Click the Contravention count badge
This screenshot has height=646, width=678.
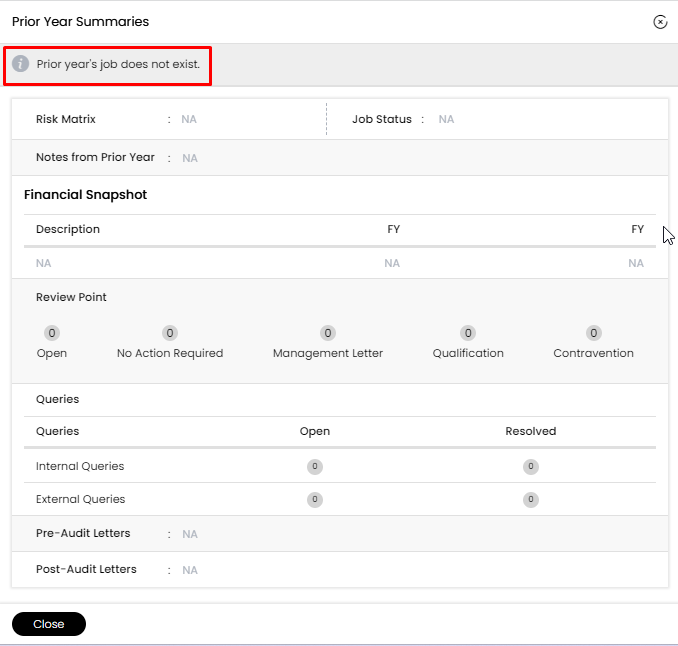tap(593, 333)
